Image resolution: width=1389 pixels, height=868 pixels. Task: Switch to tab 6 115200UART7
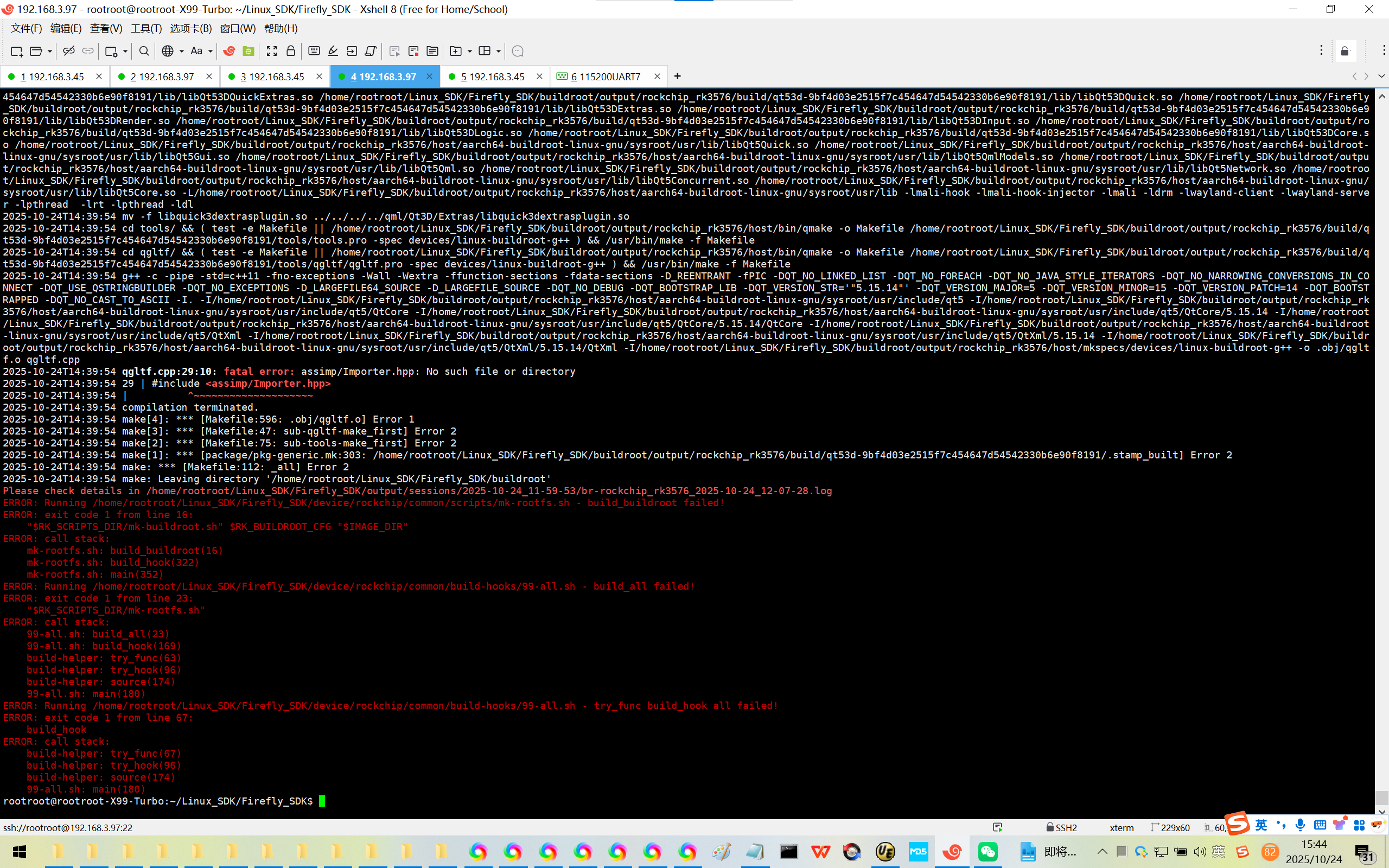[x=604, y=76]
